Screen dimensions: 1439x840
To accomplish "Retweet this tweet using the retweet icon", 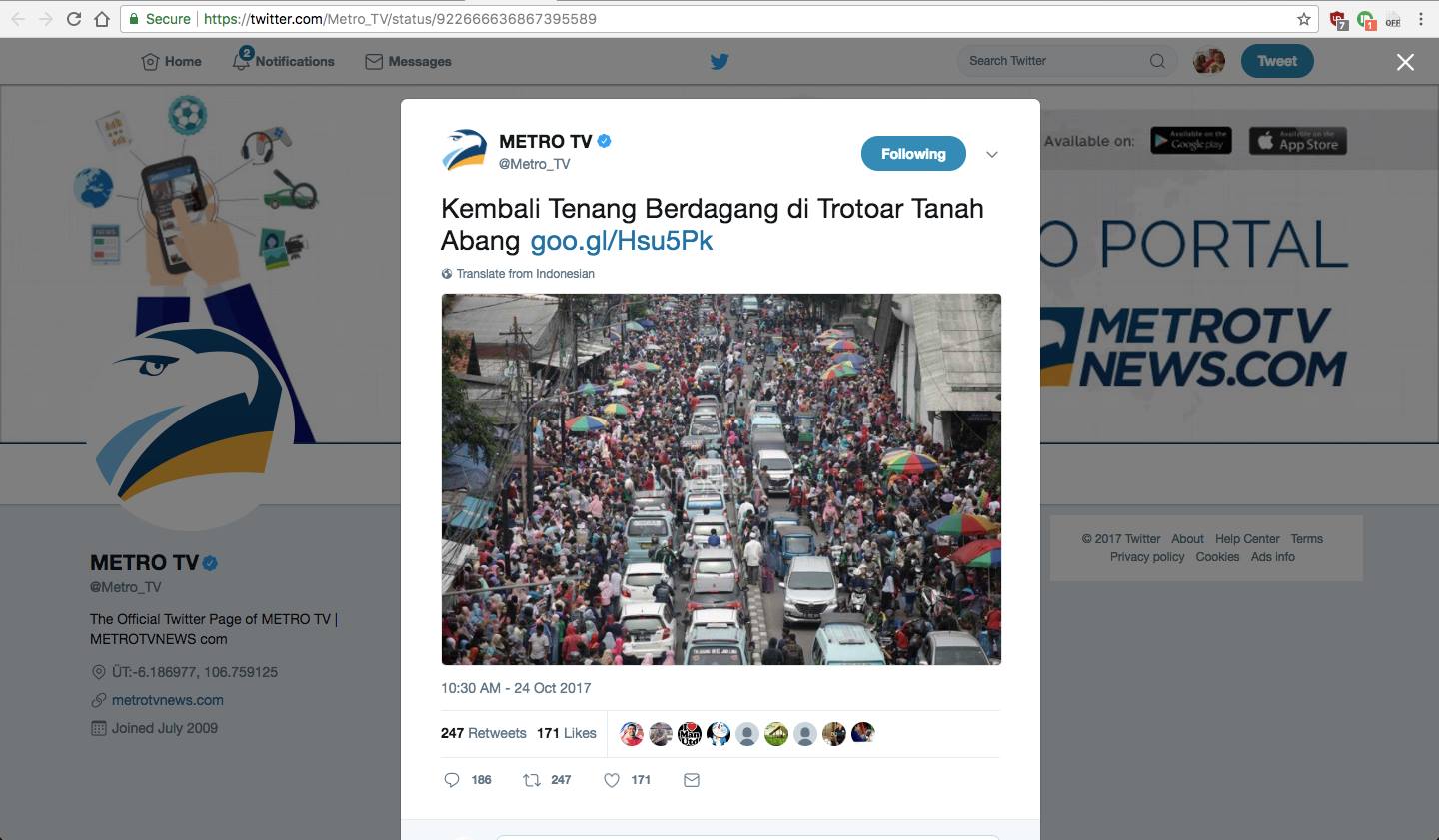I will pyautogui.click(x=532, y=780).
